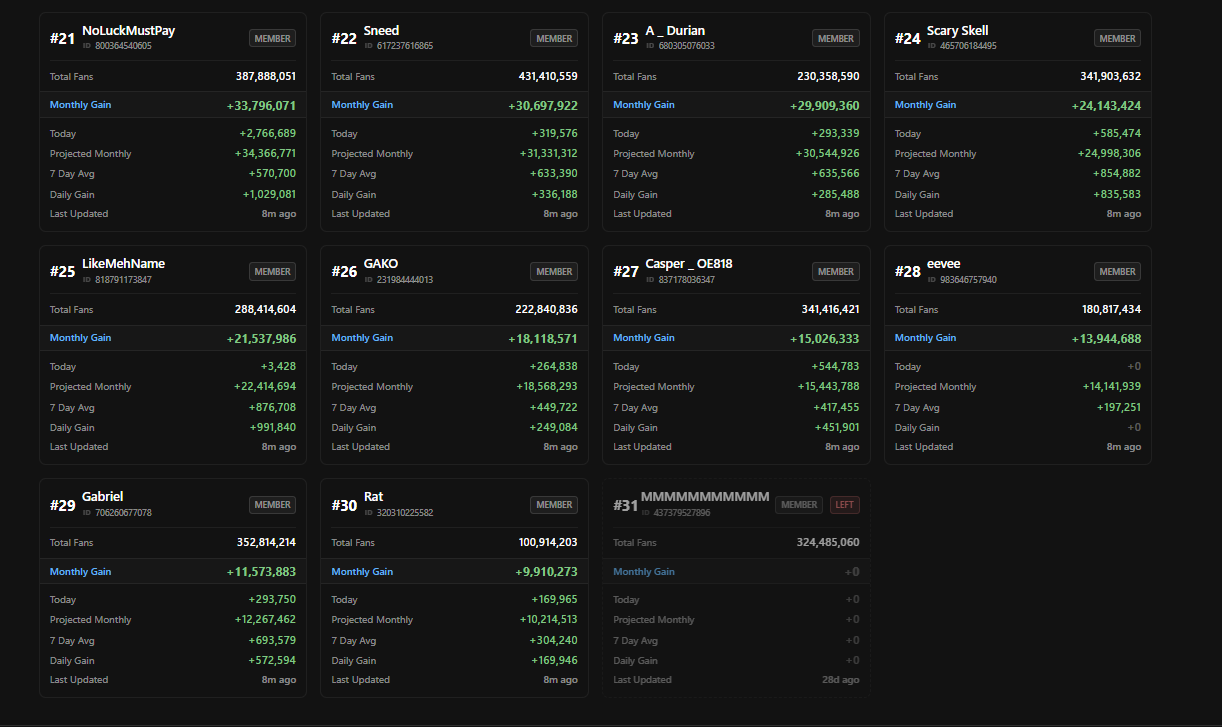Click the eevee player name
The height and width of the screenshot is (727, 1222).
tap(943, 264)
